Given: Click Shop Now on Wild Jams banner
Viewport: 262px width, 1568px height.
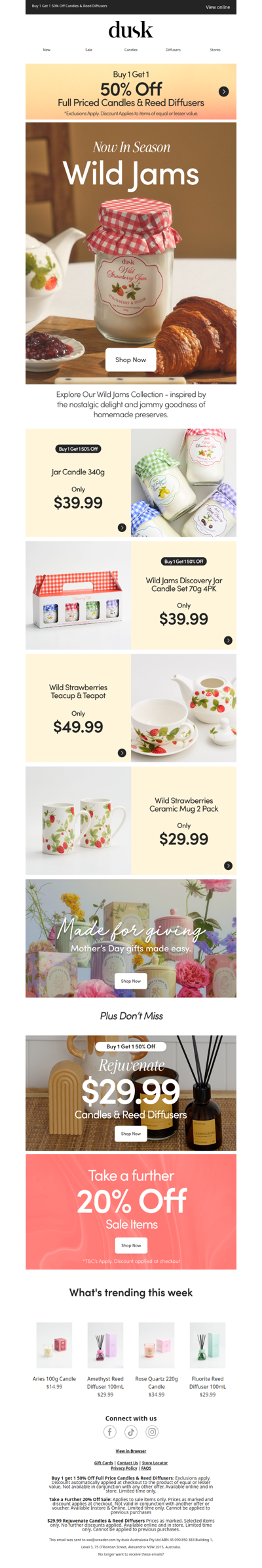Looking at the screenshot, I should [x=131, y=360].
